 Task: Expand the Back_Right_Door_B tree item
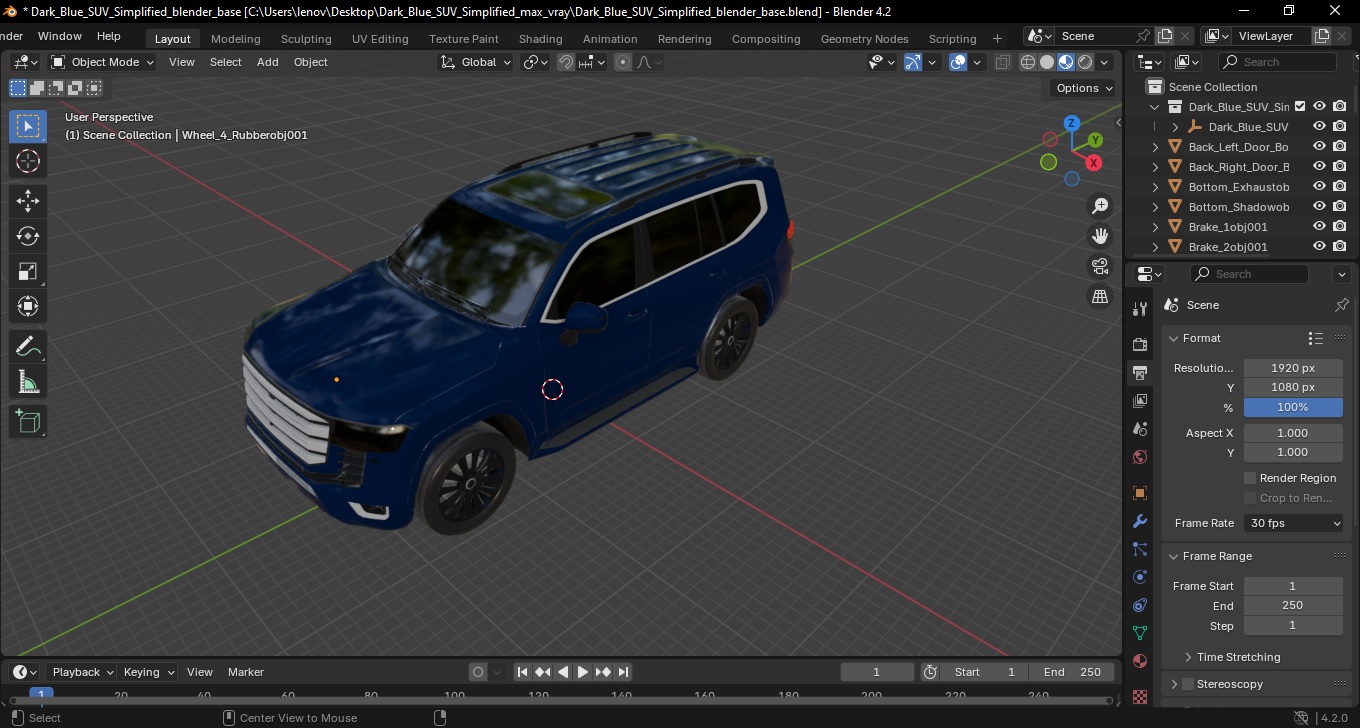[1156, 167]
